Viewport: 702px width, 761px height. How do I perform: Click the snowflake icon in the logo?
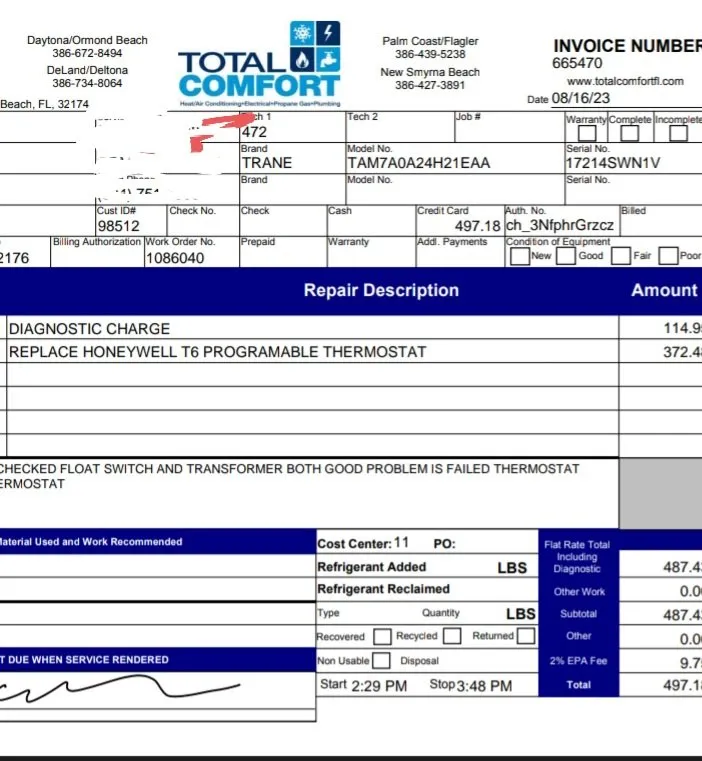(303, 35)
